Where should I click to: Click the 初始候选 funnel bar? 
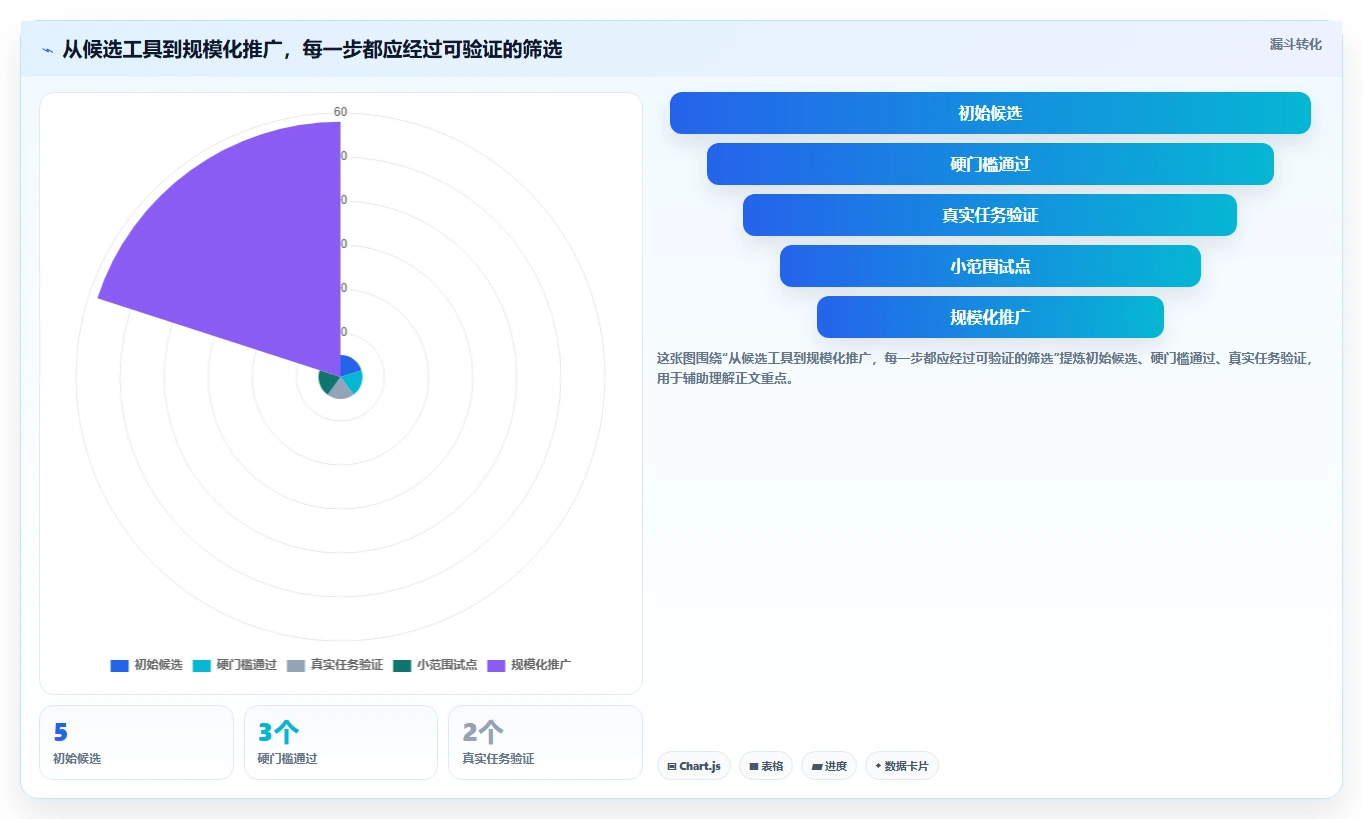click(990, 113)
